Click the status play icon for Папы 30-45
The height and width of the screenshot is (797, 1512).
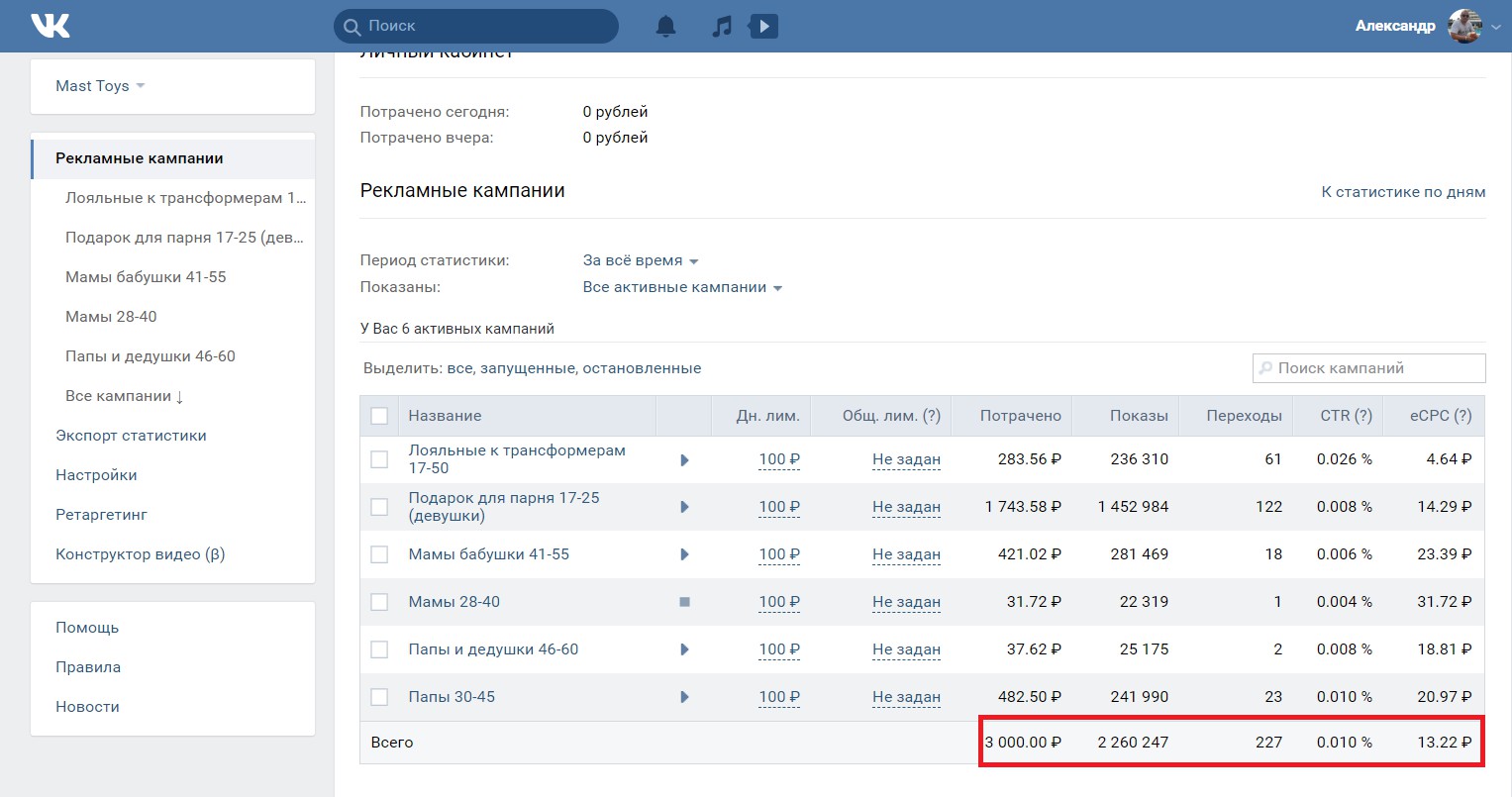pos(684,697)
